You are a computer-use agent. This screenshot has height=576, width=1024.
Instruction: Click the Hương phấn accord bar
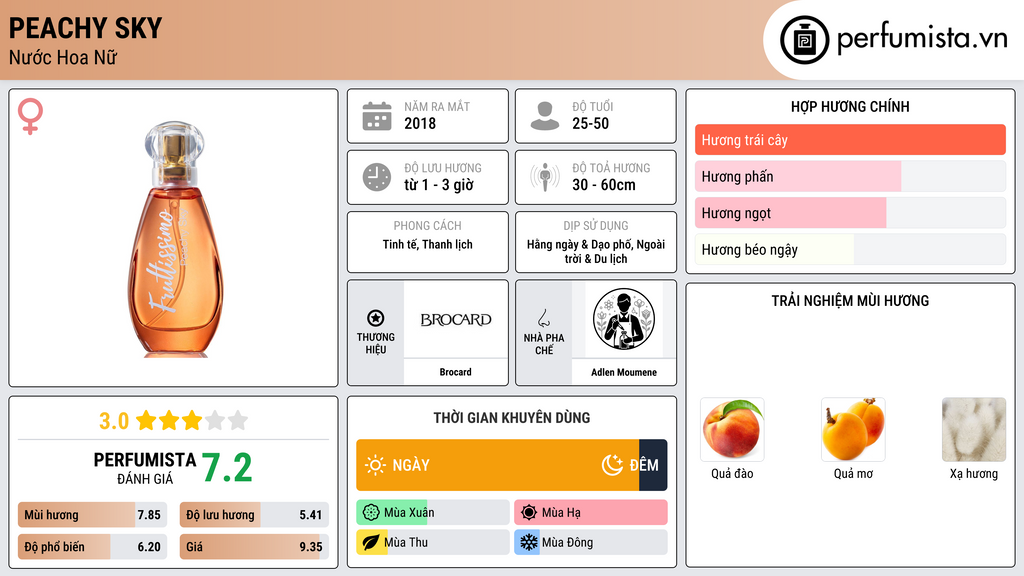[850, 176]
